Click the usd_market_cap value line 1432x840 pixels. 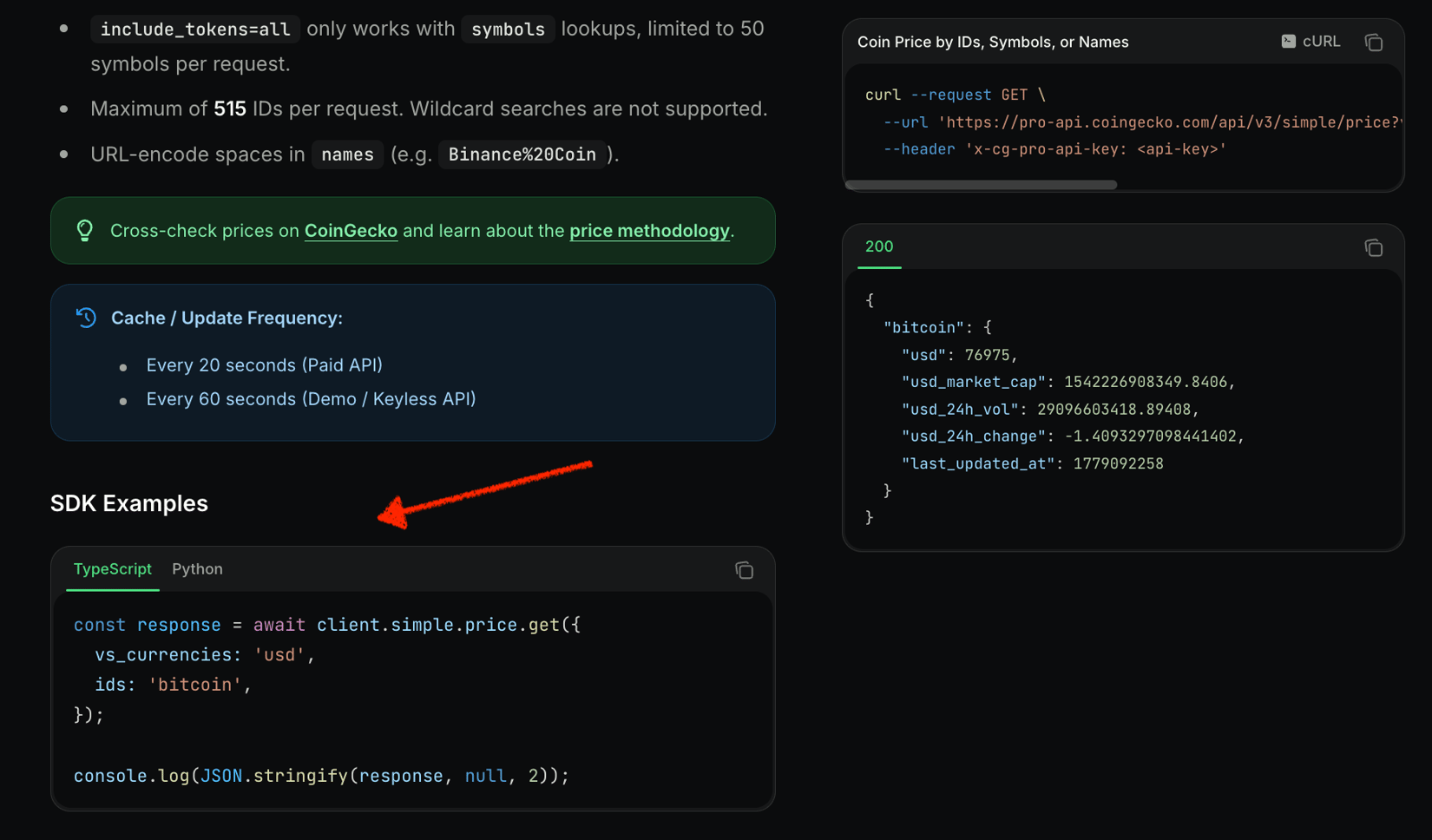point(1067,382)
